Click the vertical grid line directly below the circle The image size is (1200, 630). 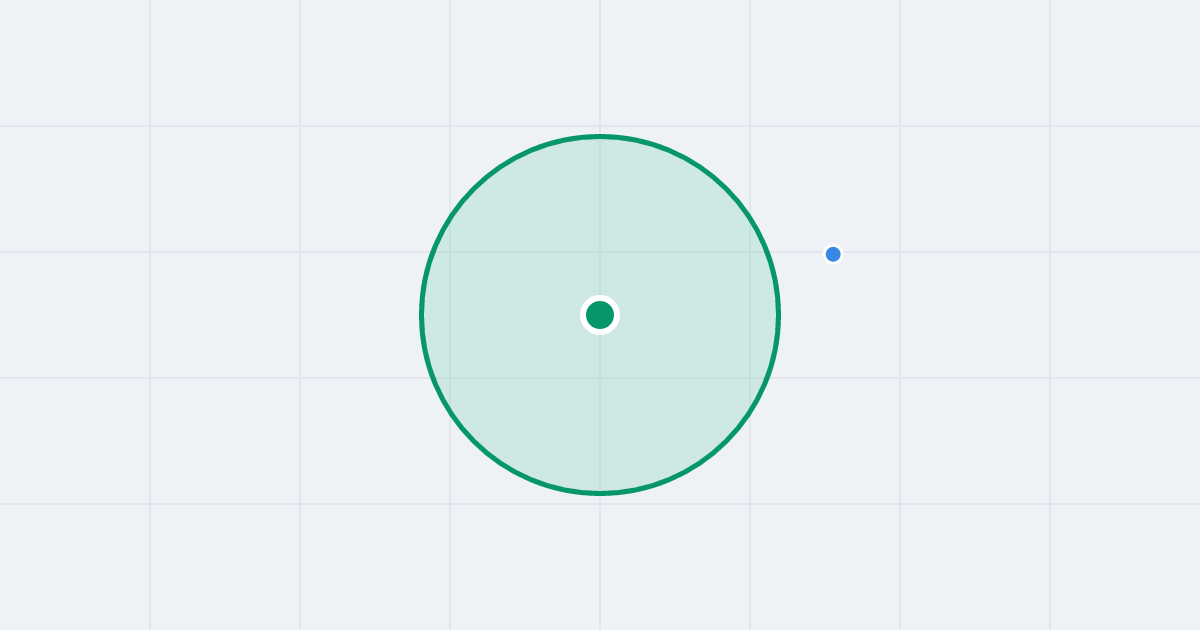600,560
